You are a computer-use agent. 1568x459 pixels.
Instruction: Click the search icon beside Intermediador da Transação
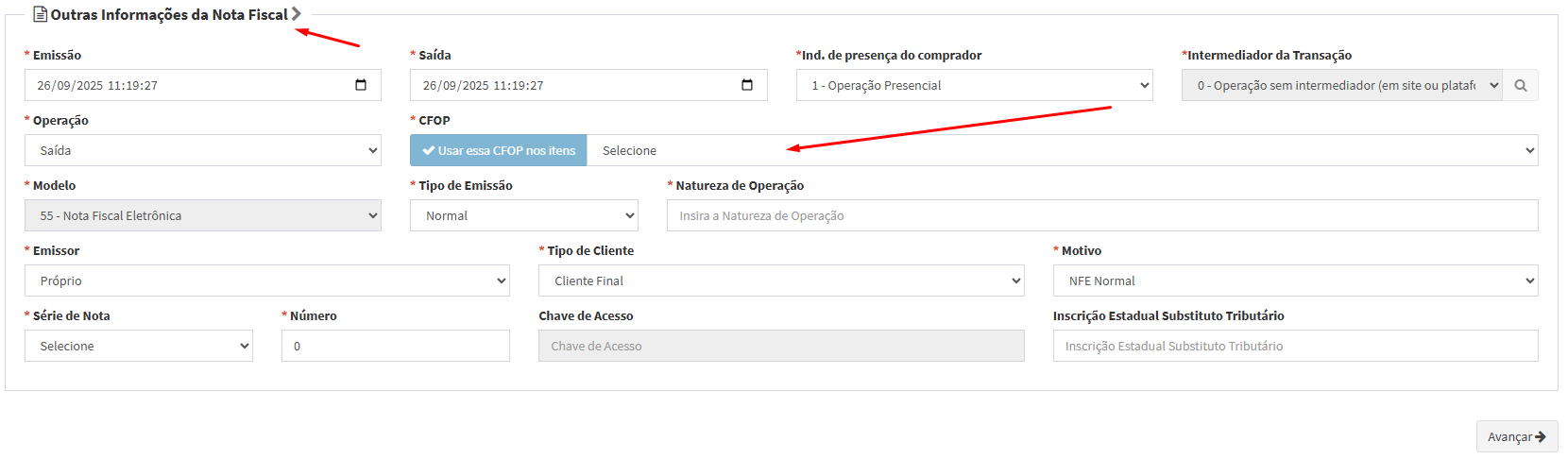click(1520, 85)
